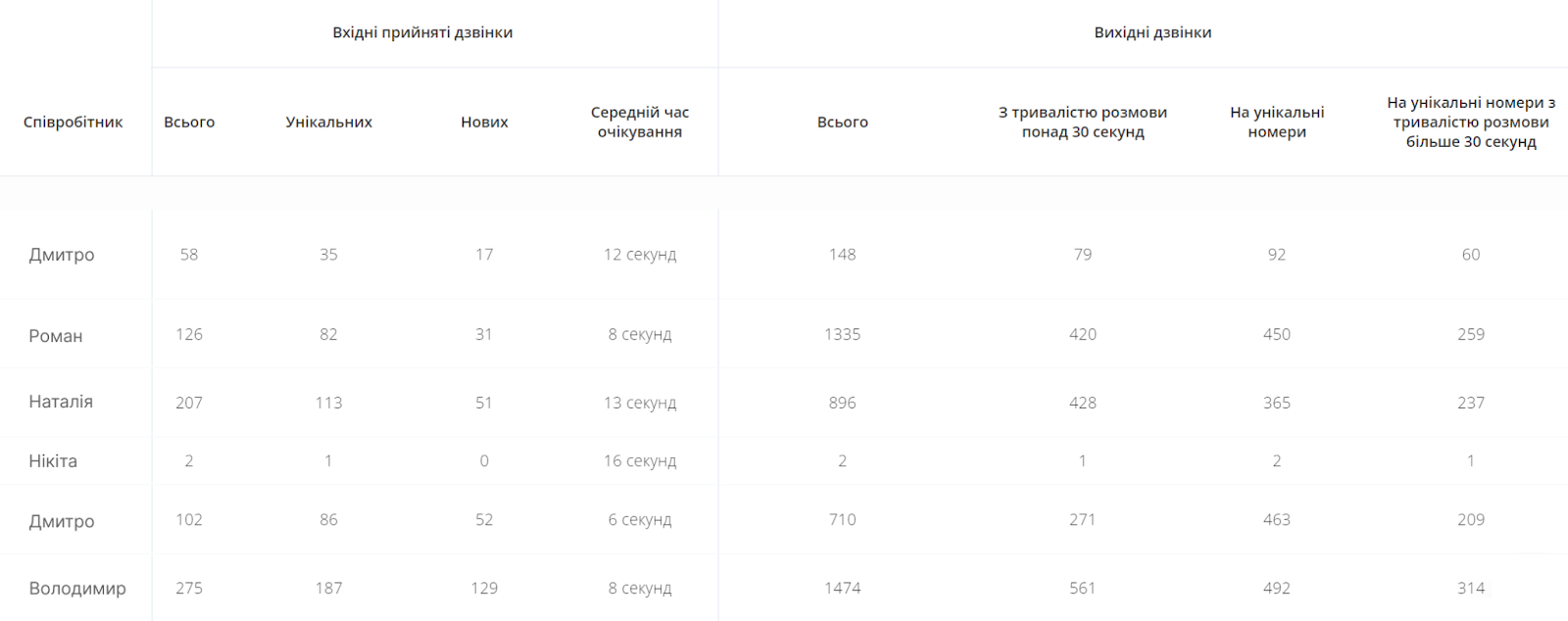Click Роман's outgoing total 1335
This screenshot has height=621, width=1568.
pyautogui.click(x=843, y=334)
